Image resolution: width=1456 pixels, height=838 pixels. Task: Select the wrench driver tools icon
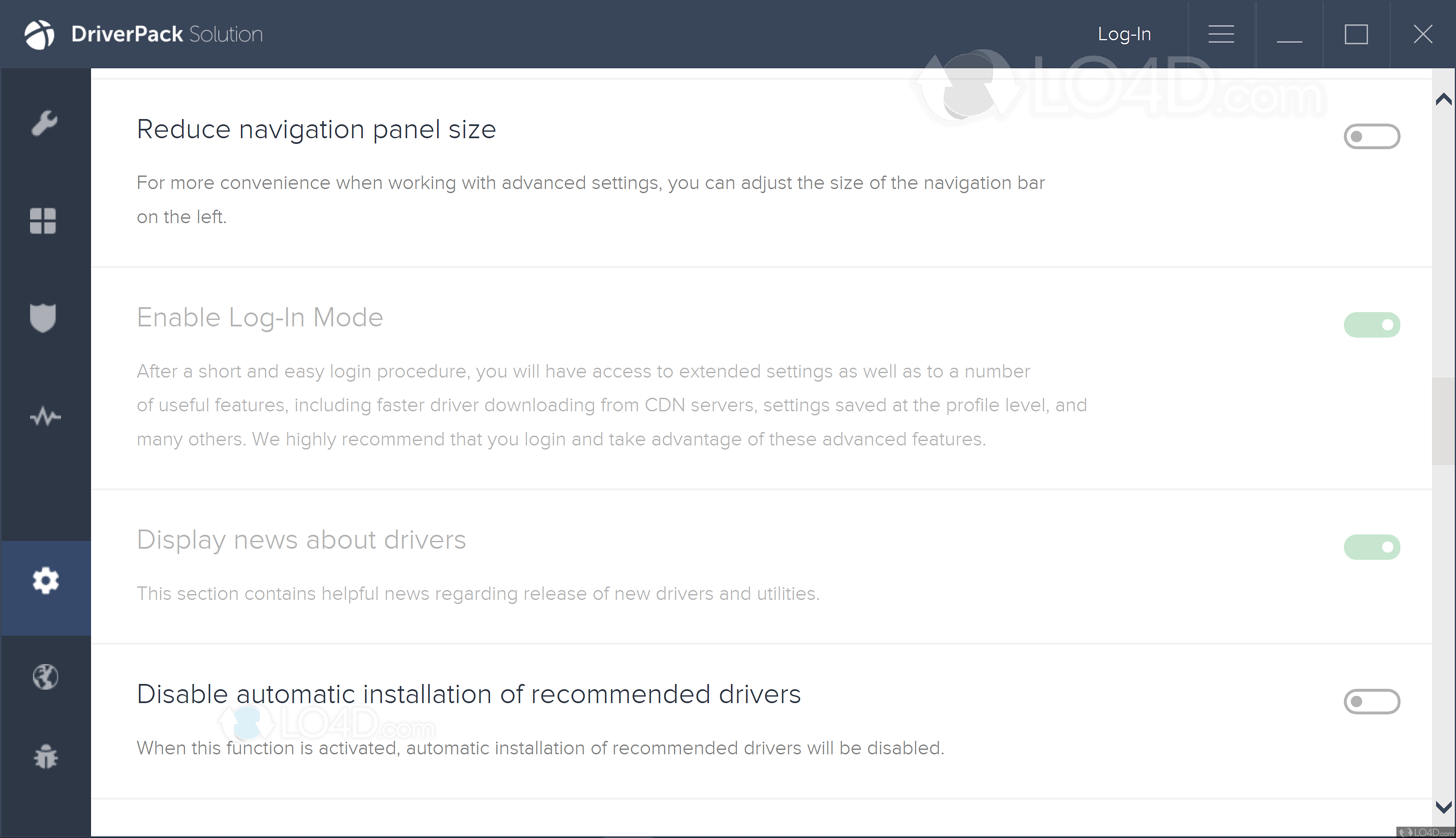point(45,123)
